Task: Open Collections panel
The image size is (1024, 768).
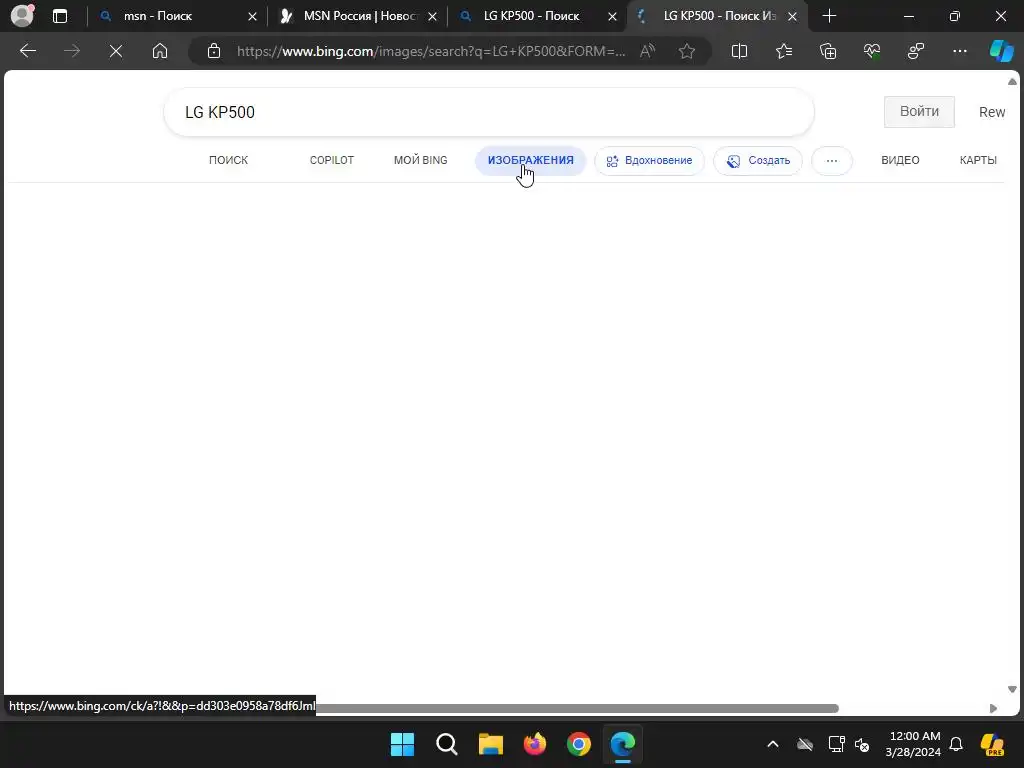Action: [x=828, y=51]
